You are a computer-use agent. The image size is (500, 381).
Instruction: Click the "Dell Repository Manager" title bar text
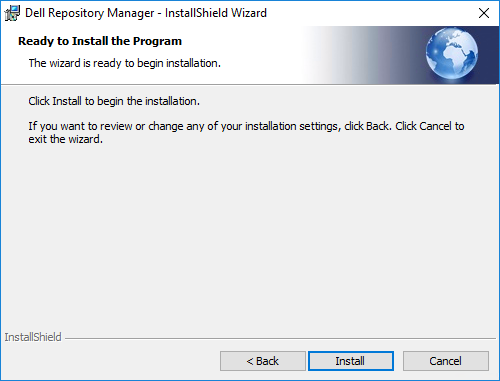point(90,13)
